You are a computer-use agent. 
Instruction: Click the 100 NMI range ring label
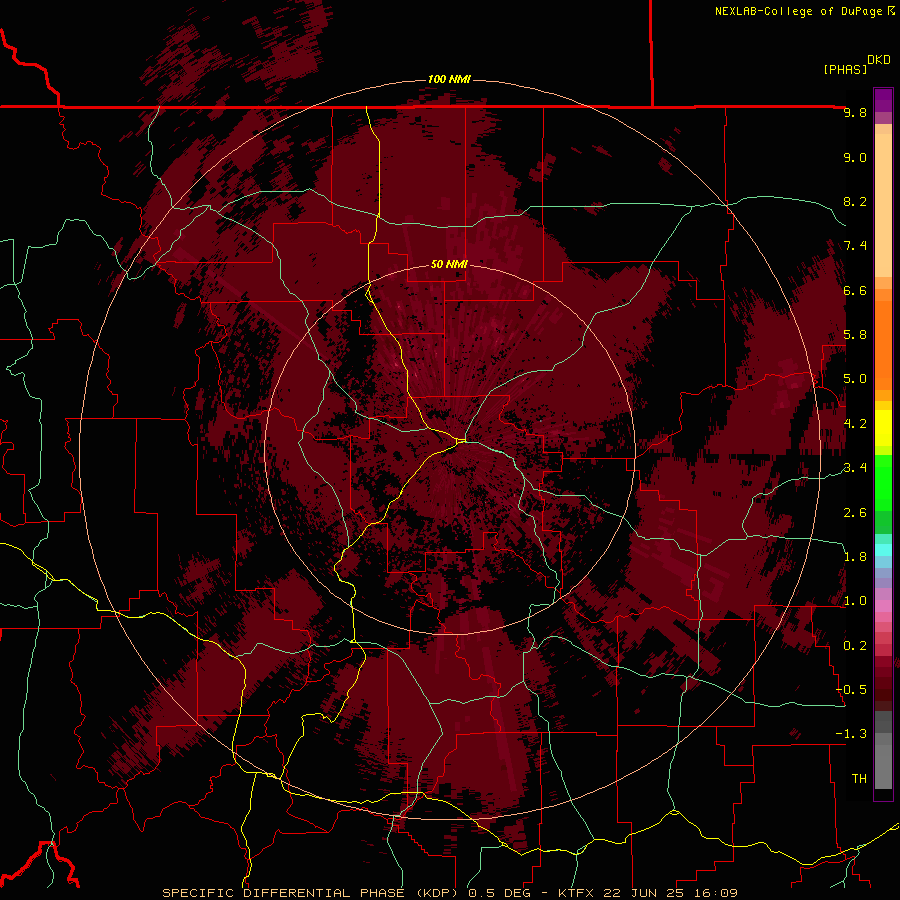coord(449,79)
